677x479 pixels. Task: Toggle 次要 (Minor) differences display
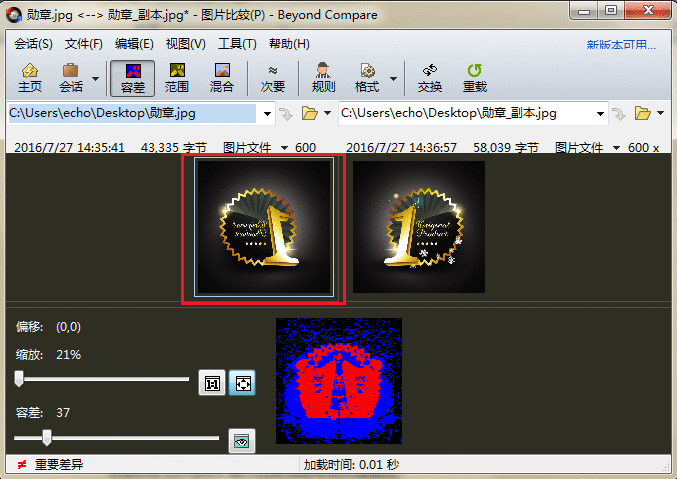point(273,77)
